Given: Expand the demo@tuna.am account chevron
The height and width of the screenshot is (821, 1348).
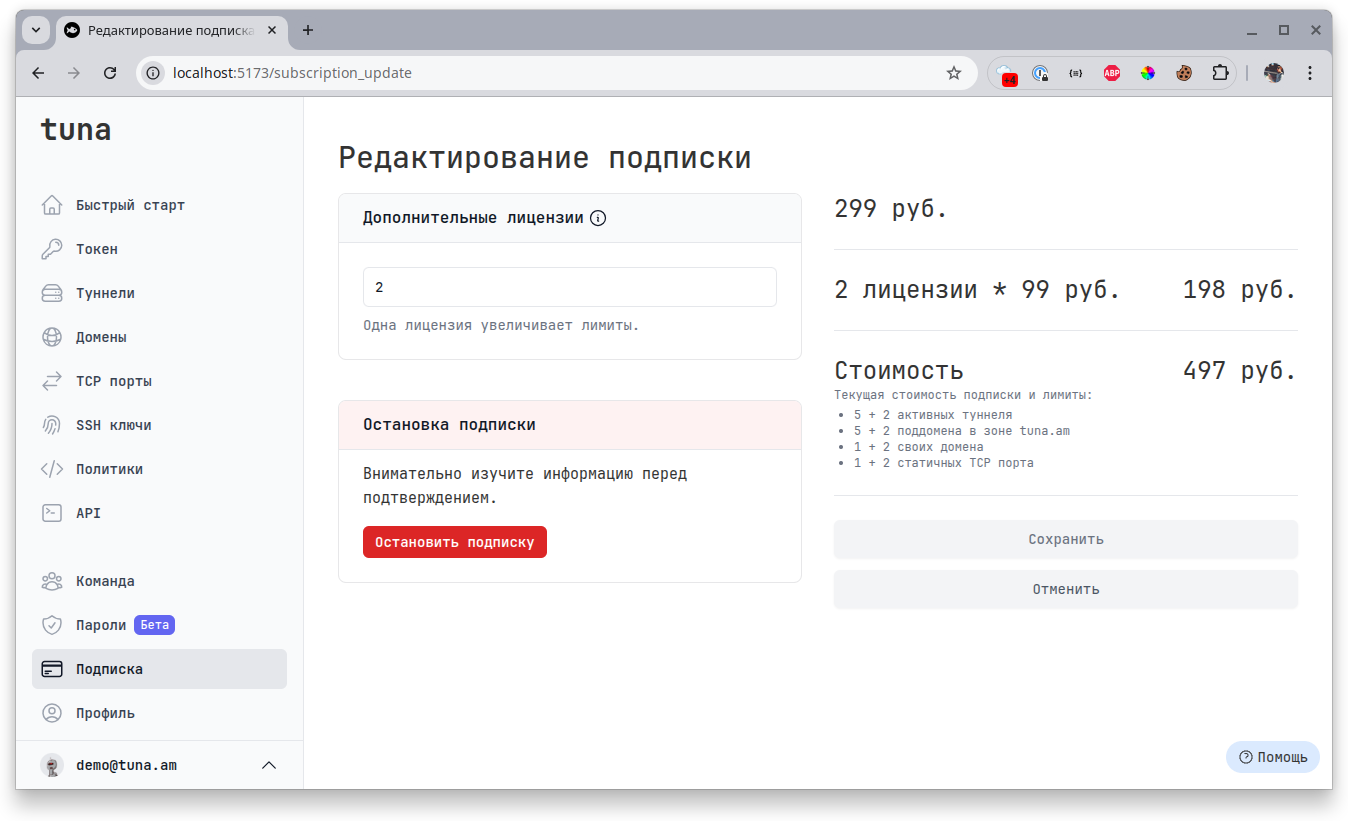Looking at the screenshot, I should pos(268,765).
